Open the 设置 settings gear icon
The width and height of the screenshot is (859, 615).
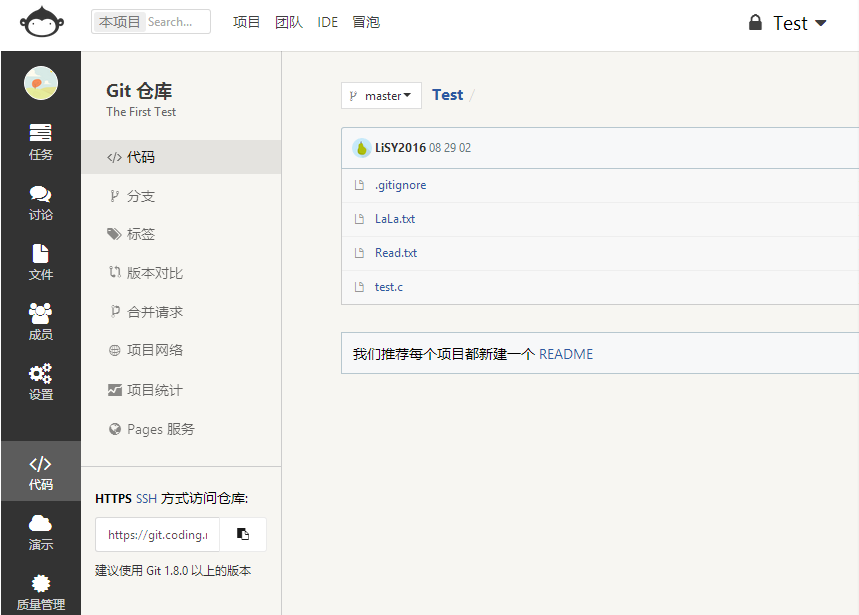point(41,382)
